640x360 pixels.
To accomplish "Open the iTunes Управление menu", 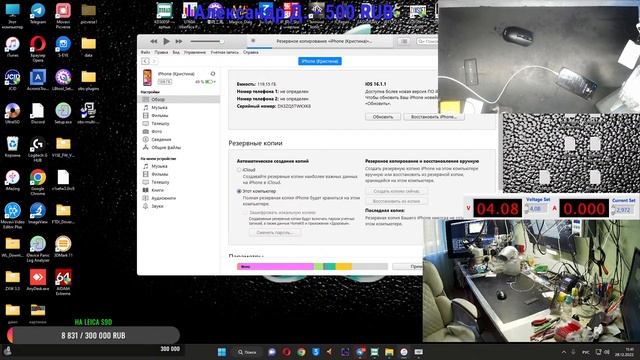I will tap(195, 52).
